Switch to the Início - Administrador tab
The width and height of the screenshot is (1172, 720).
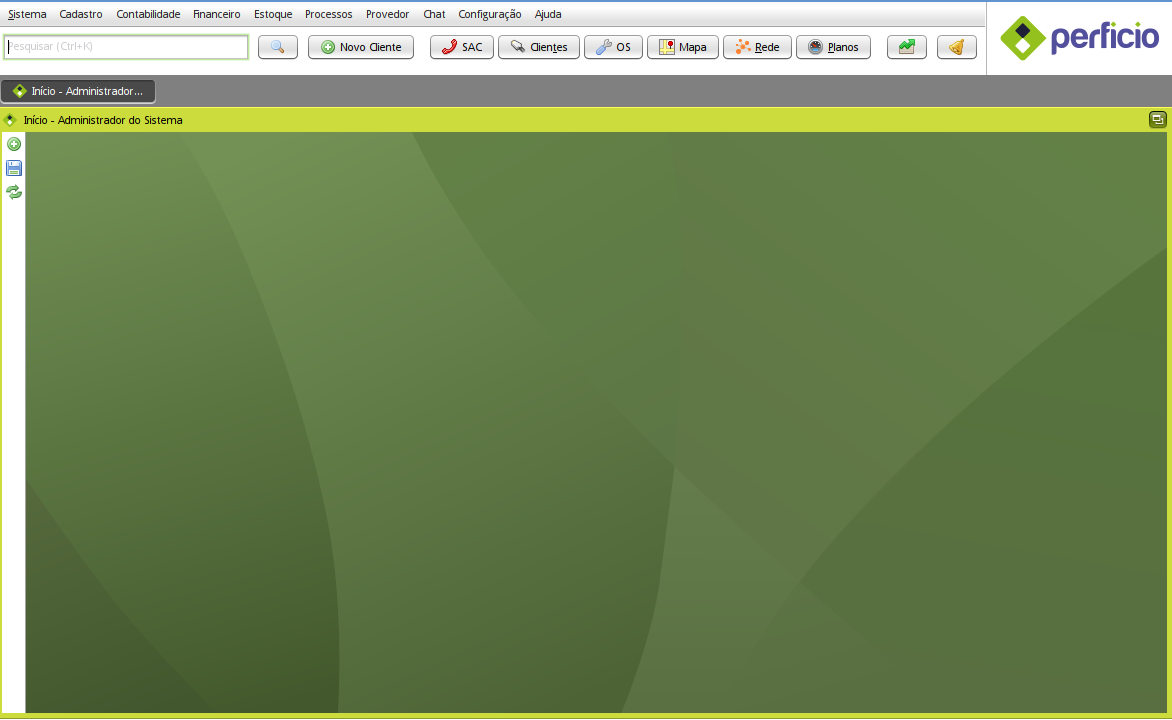pos(78,90)
